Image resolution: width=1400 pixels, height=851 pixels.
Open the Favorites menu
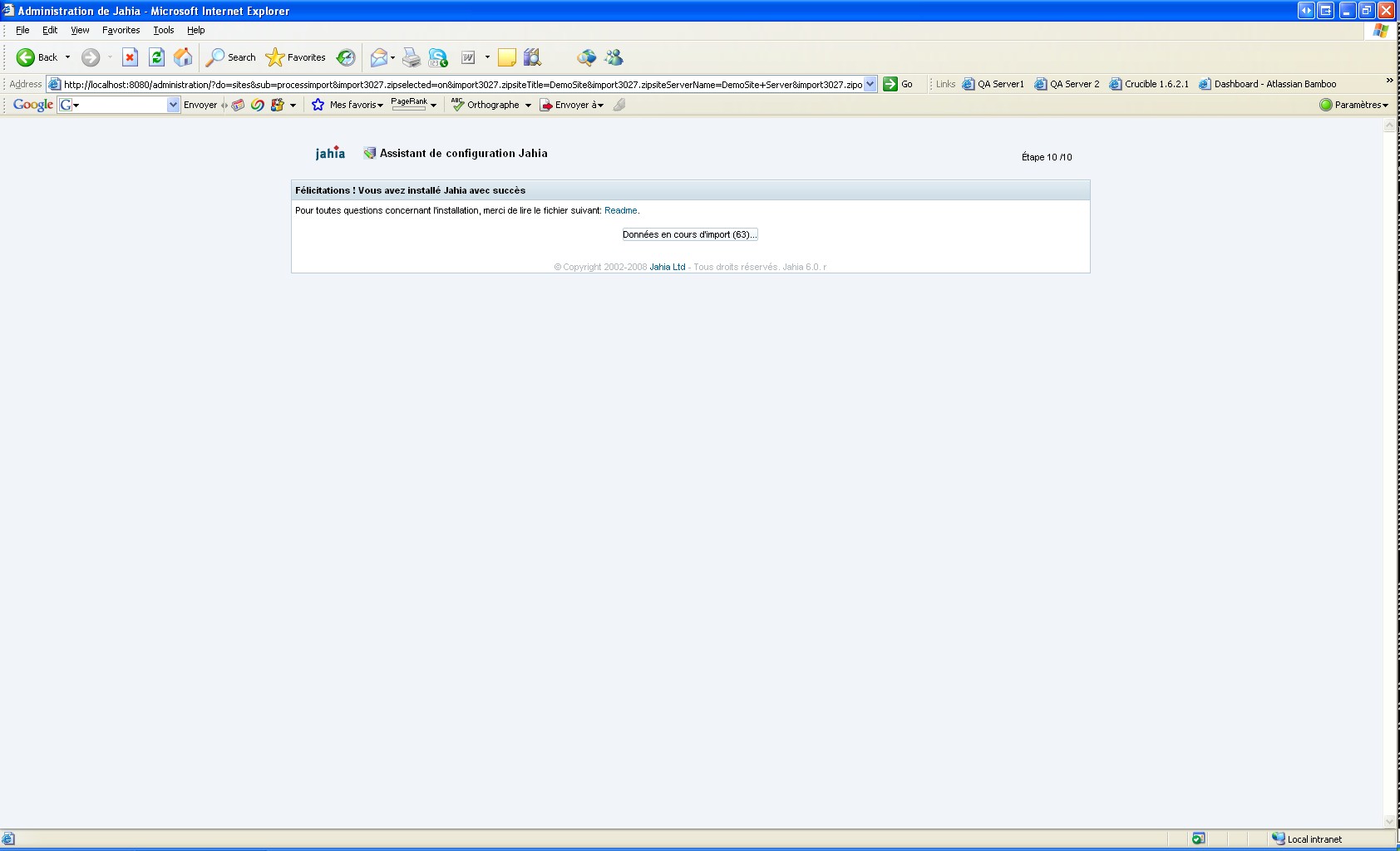click(121, 30)
